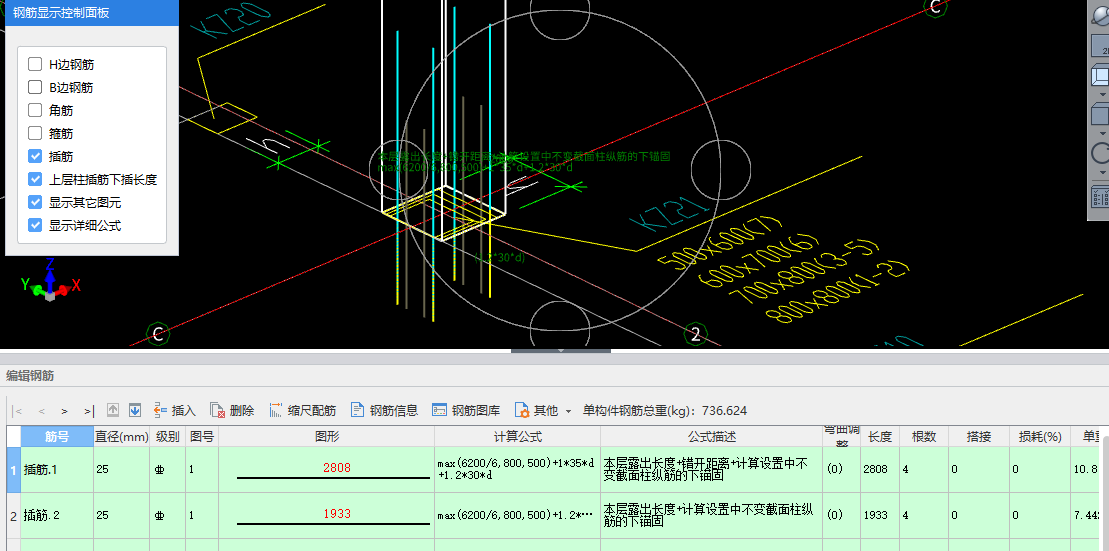Select row 2 header in rebar table
The image size is (1109, 551).
click(x=13, y=516)
